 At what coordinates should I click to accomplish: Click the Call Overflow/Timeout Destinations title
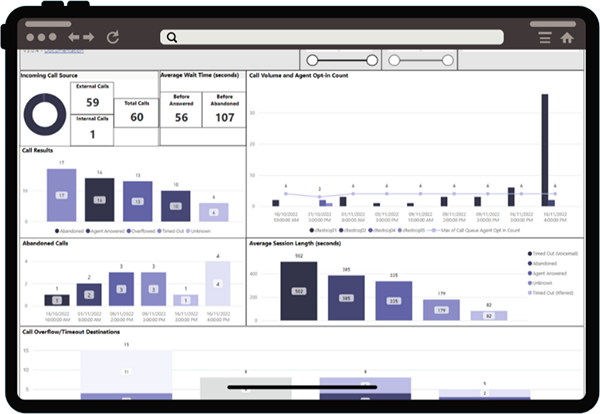tap(71, 332)
